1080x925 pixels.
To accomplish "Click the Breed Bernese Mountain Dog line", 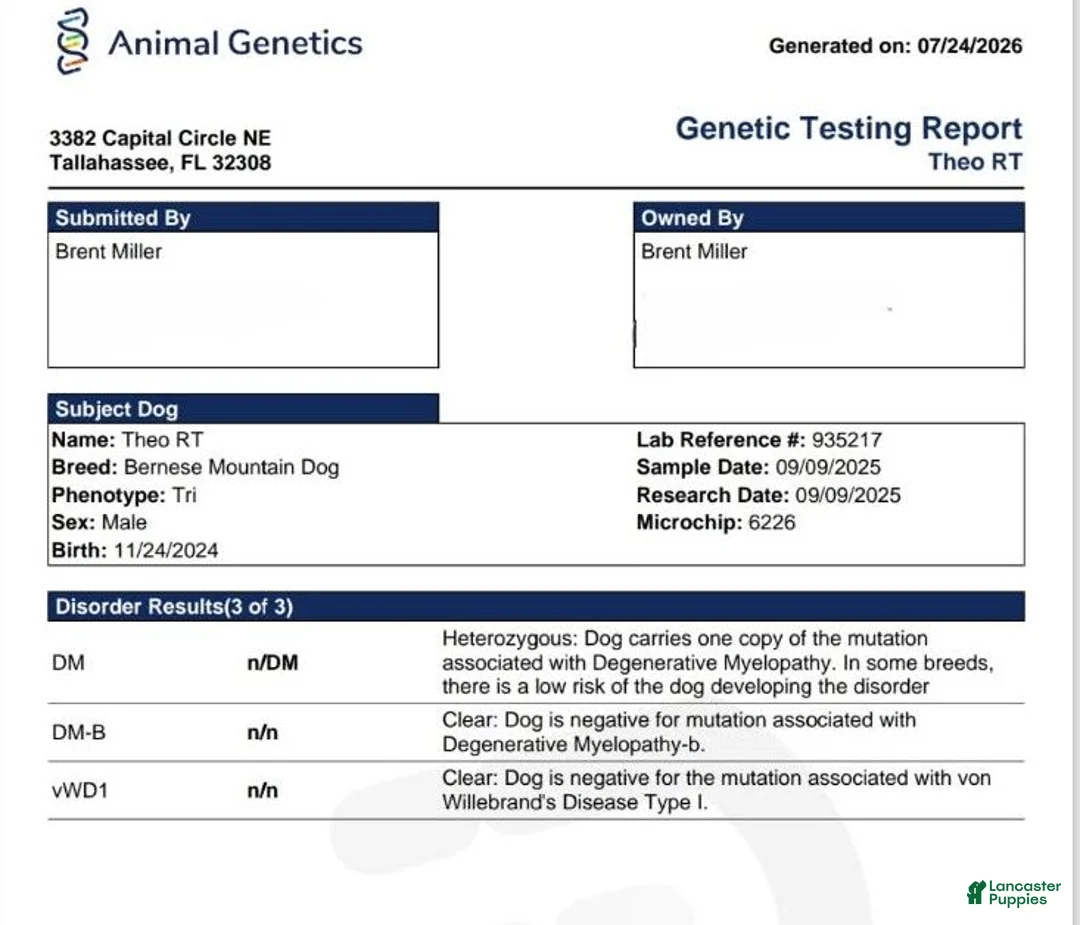I will pos(196,467).
